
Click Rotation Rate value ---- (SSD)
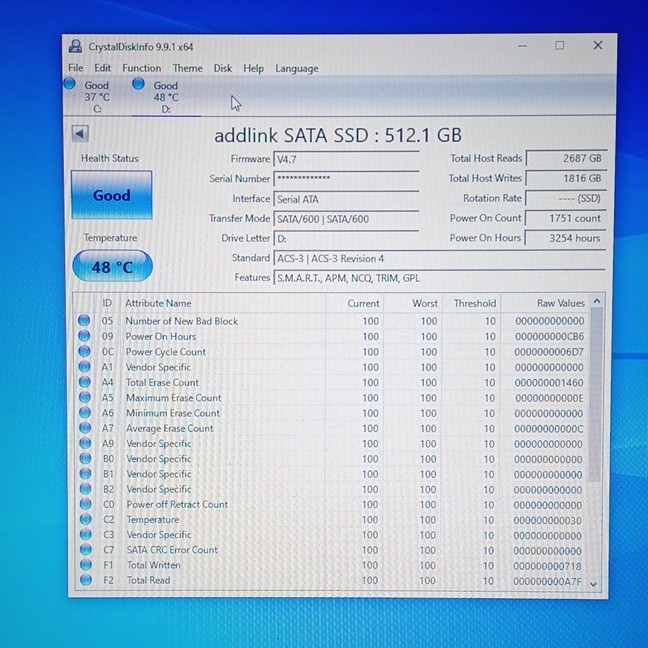566,198
